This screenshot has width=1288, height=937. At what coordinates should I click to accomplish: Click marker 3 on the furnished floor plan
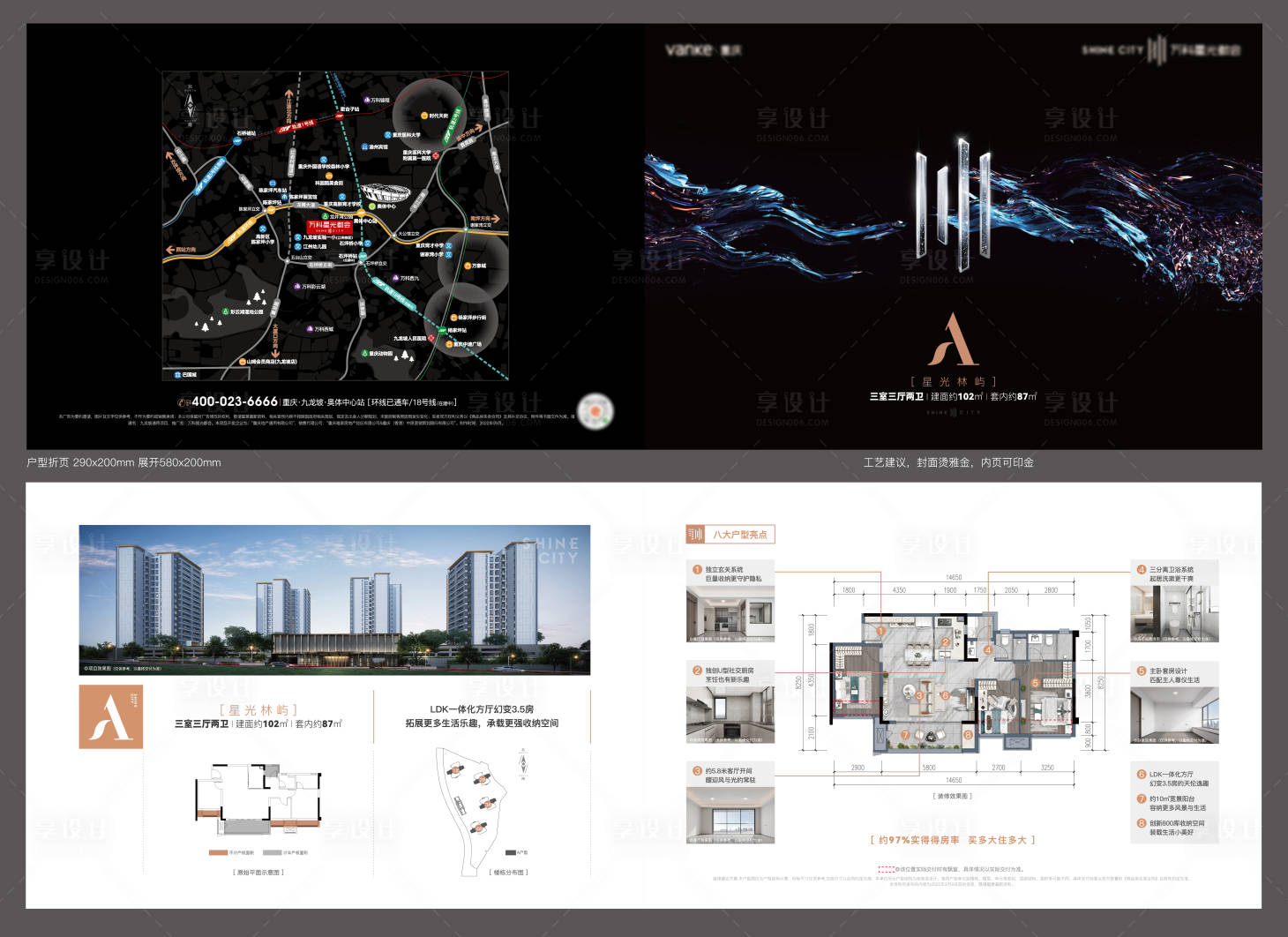(x=919, y=695)
